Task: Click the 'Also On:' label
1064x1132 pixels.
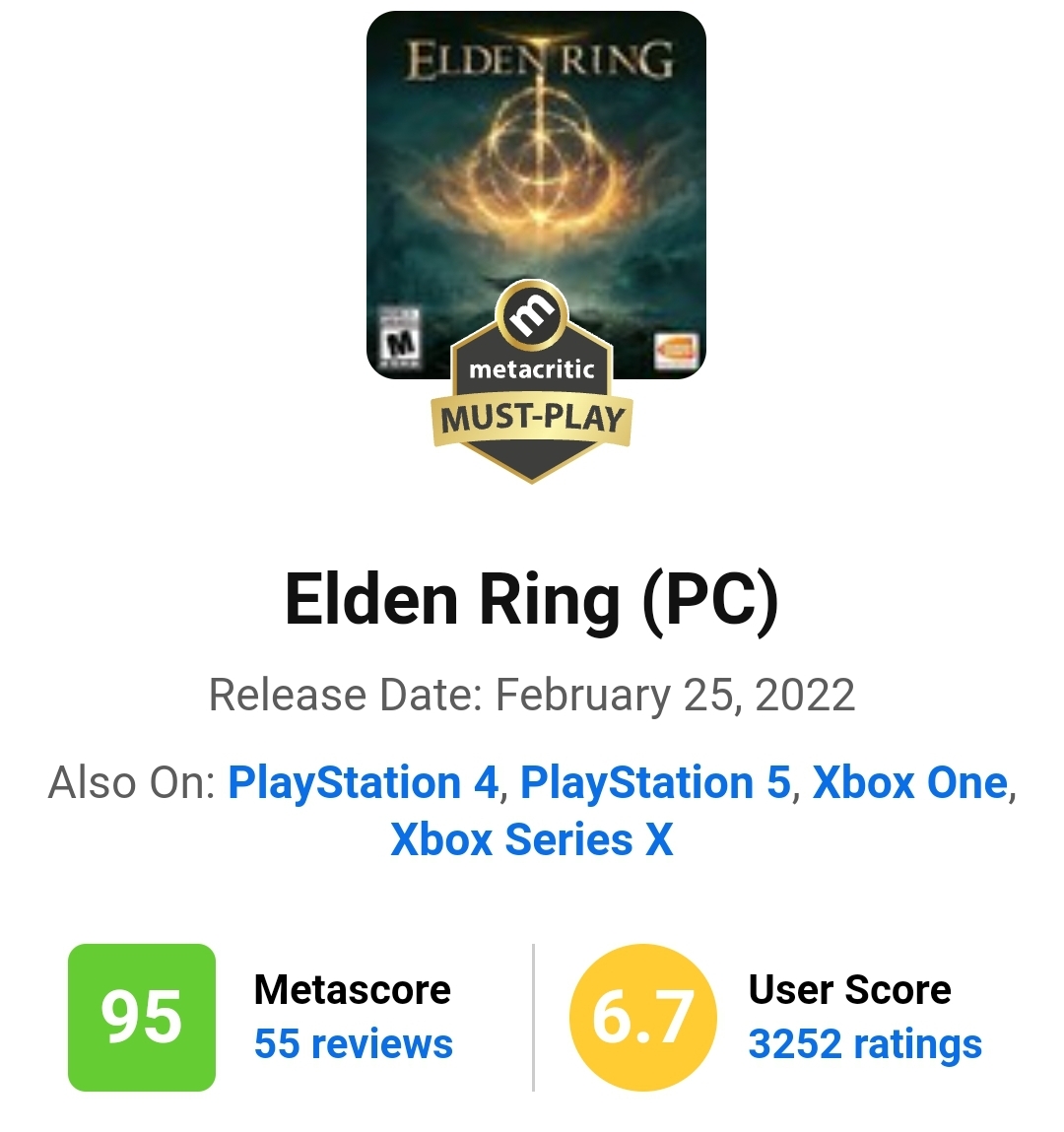Action: pos(132,783)
